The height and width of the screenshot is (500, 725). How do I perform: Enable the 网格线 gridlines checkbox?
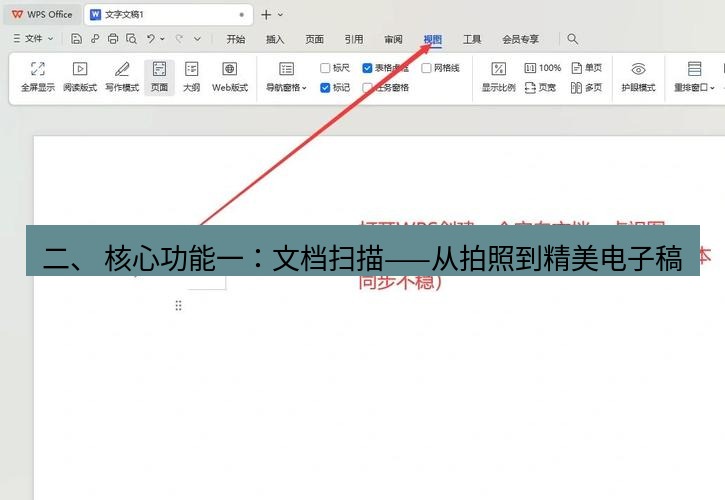(426, 68)
